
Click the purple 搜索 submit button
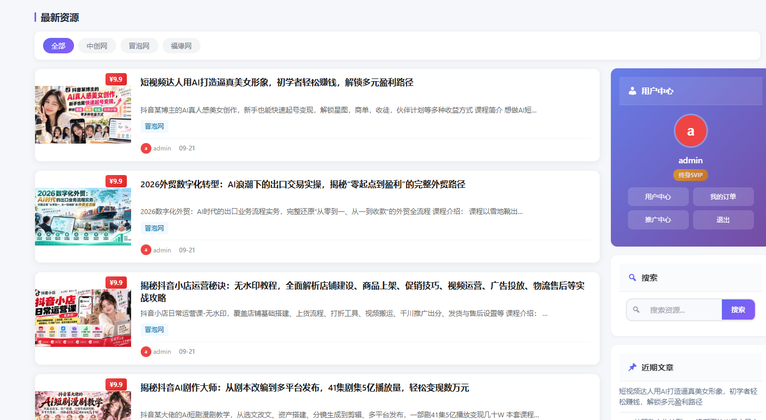(x=738, y=310)
